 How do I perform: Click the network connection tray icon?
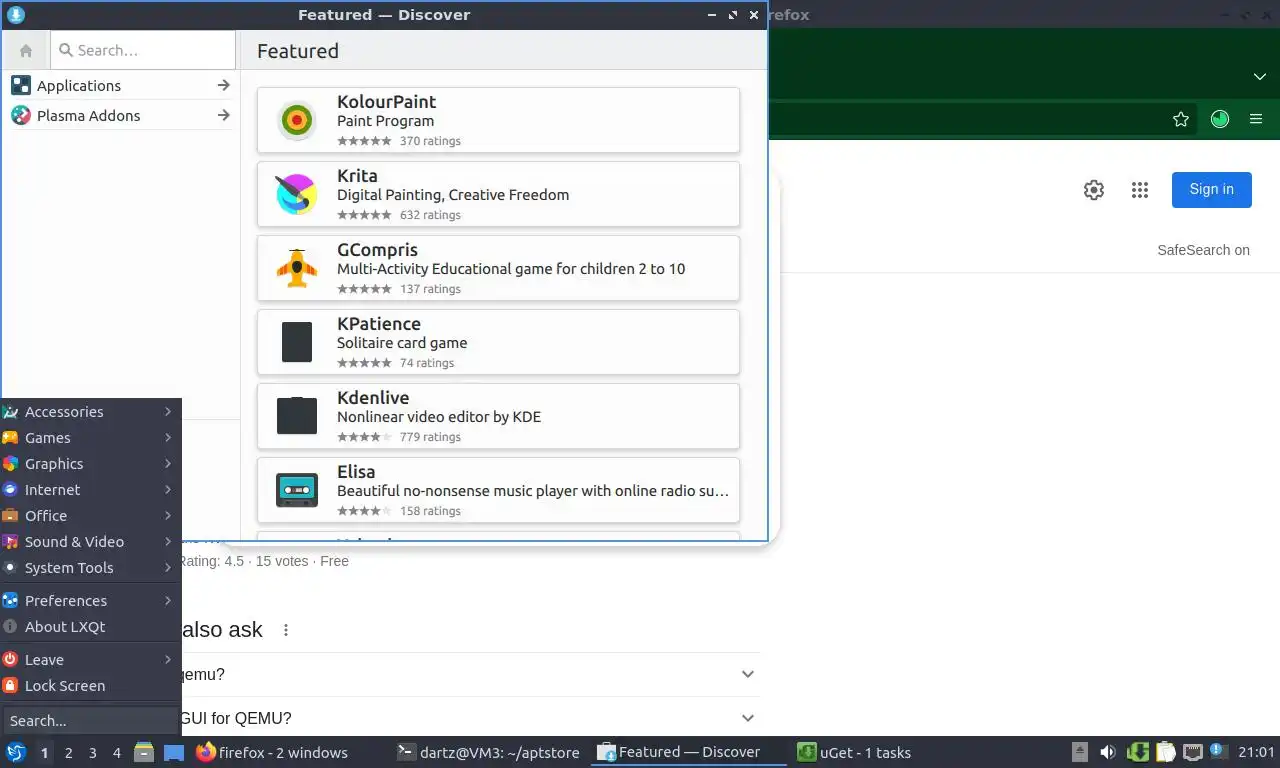pyautogui.click(x=1193, y=752)
